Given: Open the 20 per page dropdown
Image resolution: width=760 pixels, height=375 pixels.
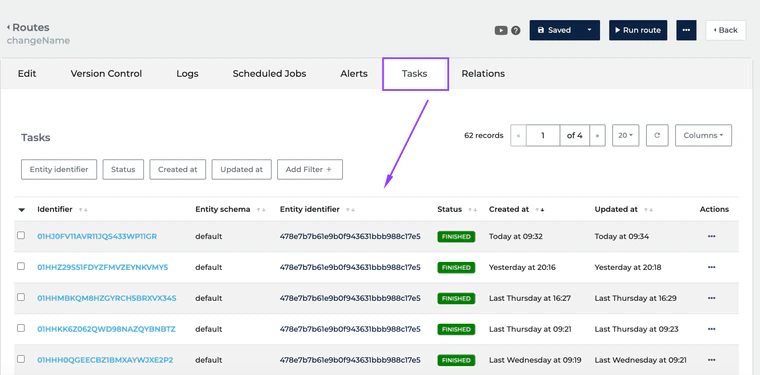Looking at the screenshot, I should point(625,136).
